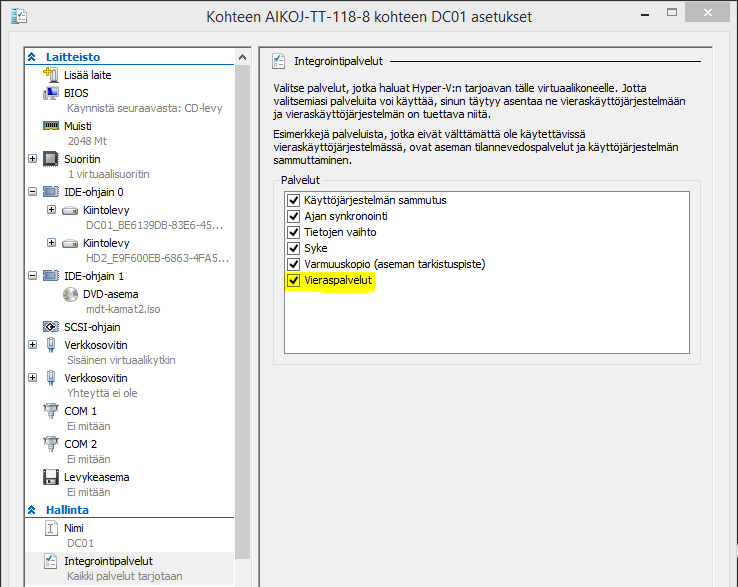Screen dimensions: 738x587
Task: Click the Nimi name icon
Action: click(51, 528)
